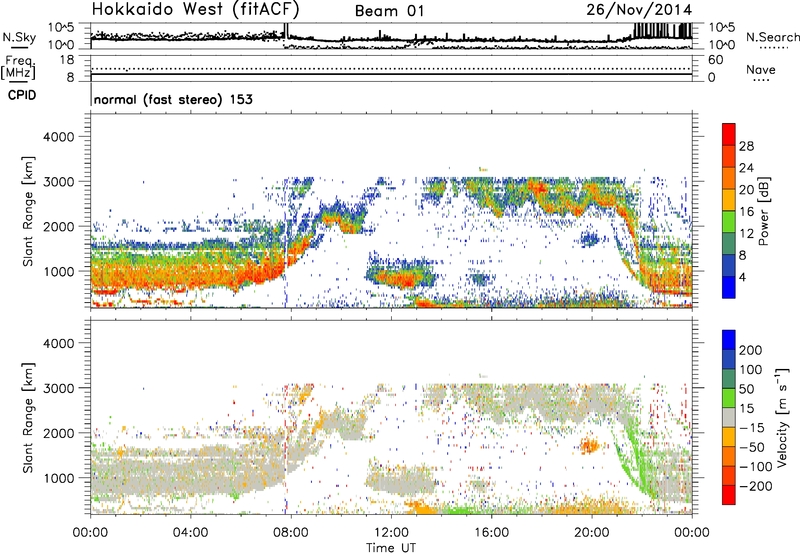Screen dimensions: 800x554
Task: Click the 'Hokkaido West (fitACF)' title
Action: tap(195, 9)
